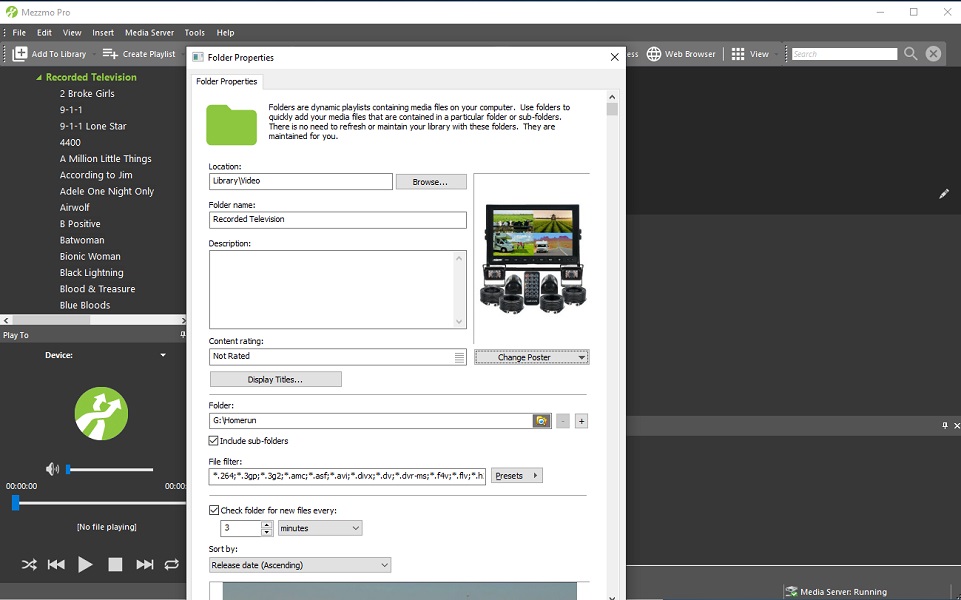Image resolution: width=961 pixels, height=600 pixels.
Task: Open the Presets file filter menu
Action: click(x=517, y=476)
